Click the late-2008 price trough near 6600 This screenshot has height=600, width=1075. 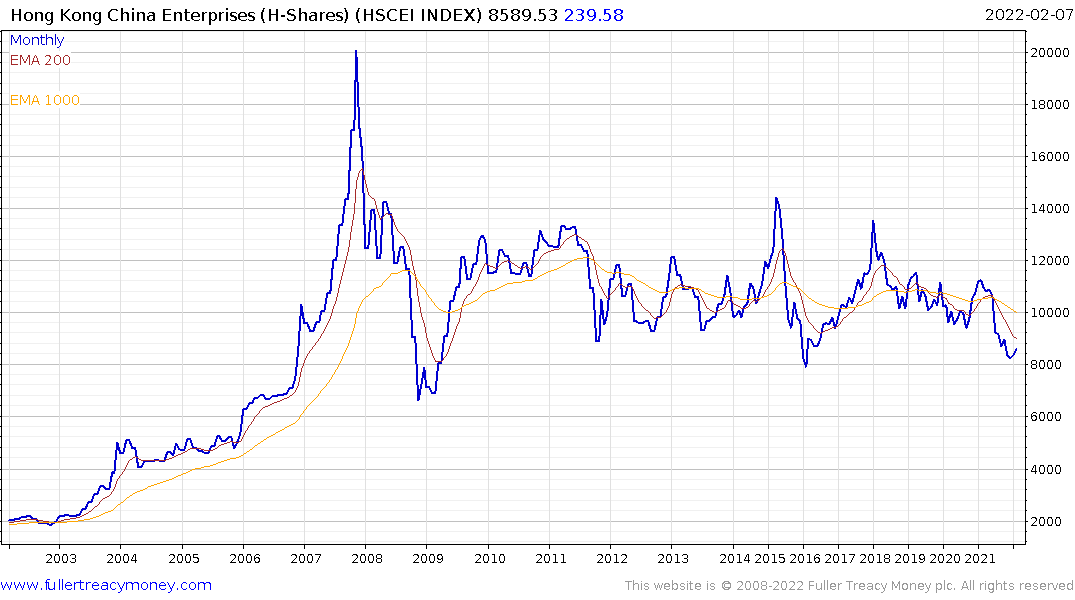pyautogui.click(x=418, y=399)
